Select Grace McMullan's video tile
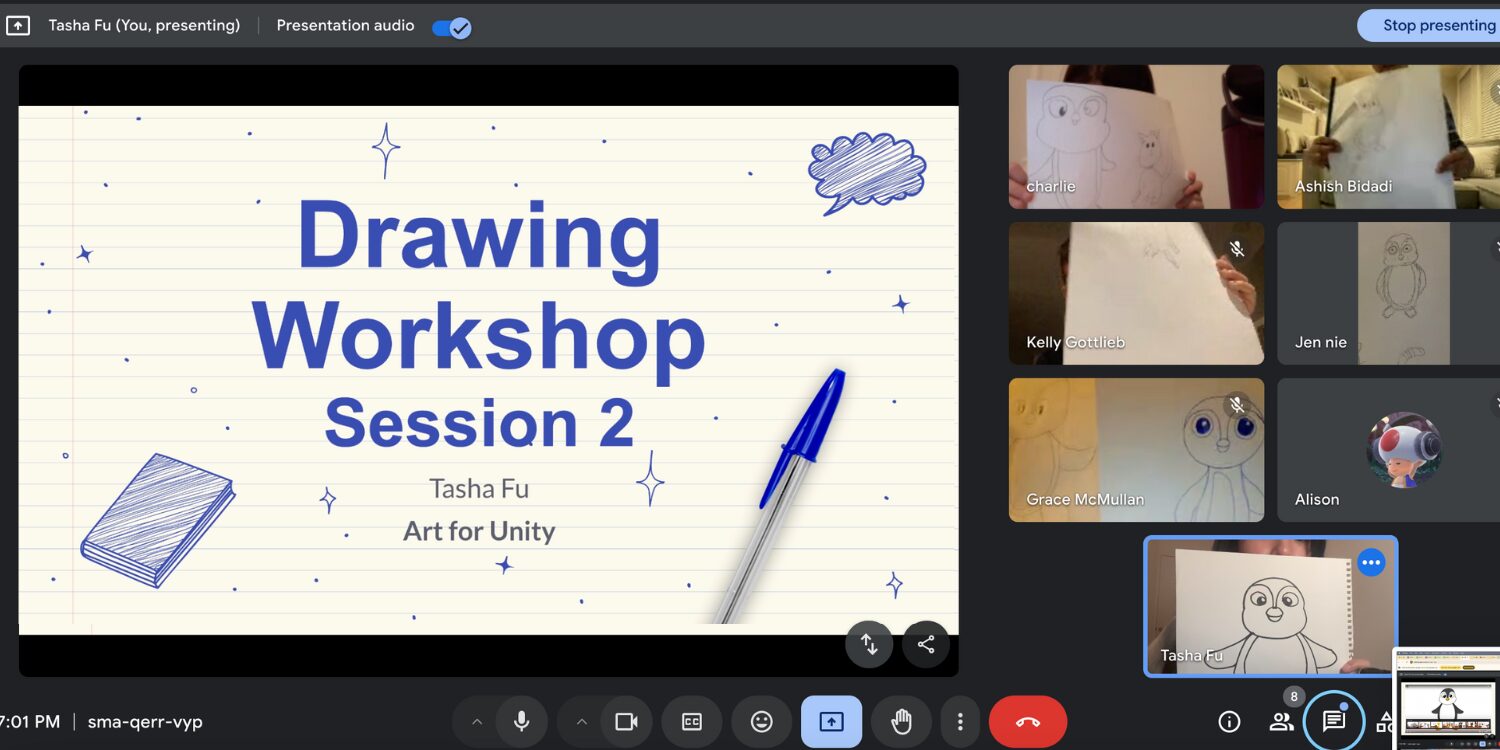This screenshot has height=750, width=1500. tap(1136, 450)
